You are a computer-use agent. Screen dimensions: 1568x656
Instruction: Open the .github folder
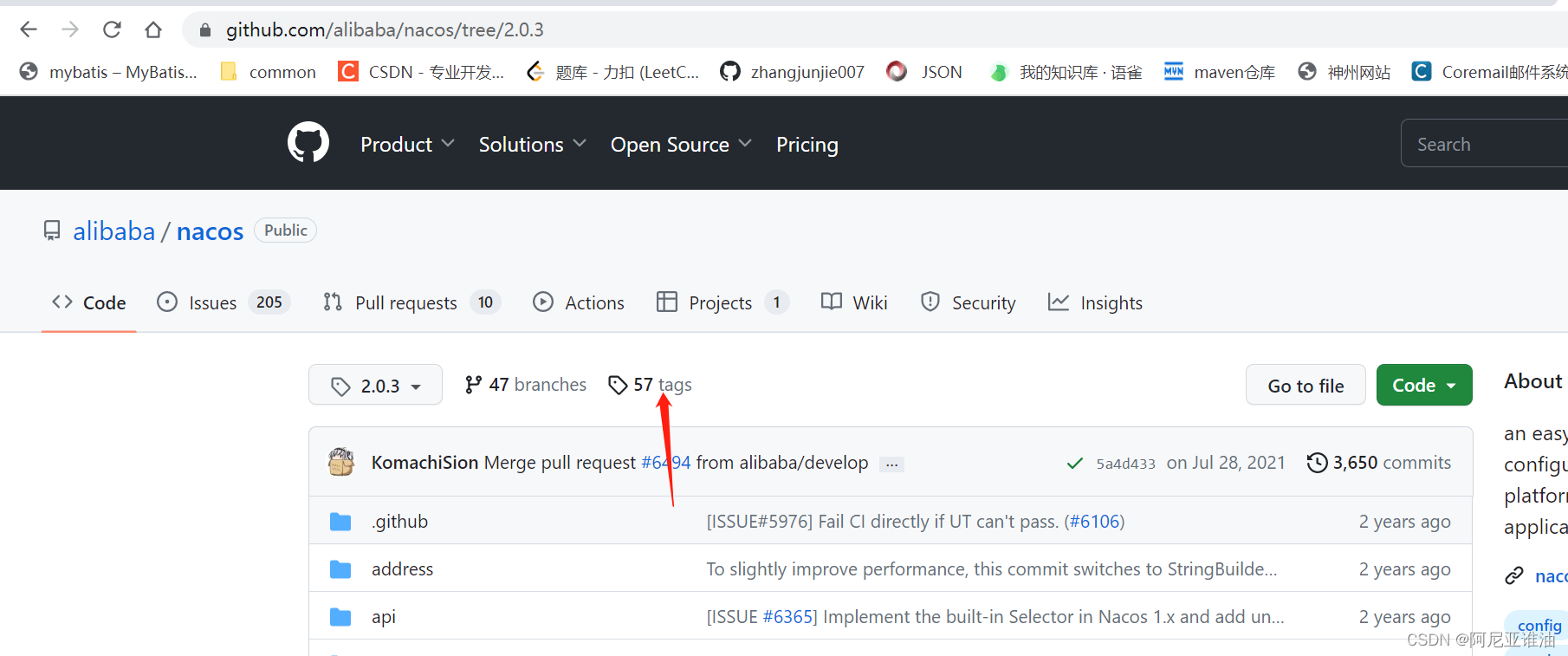pyautogui.click(x=399, y=521)
